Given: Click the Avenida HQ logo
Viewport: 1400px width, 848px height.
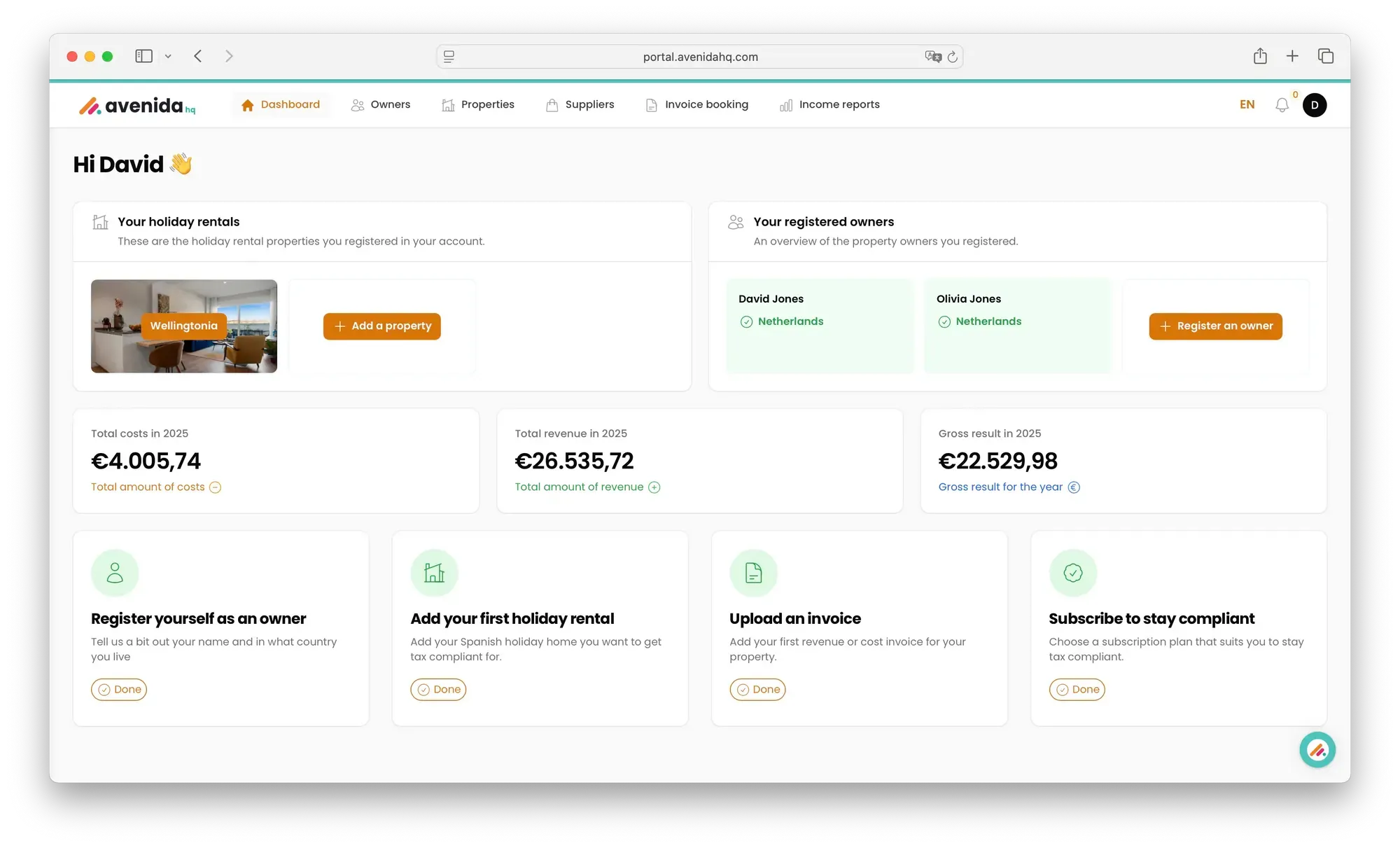Looking at the screenshot, I should click(x=137, y=106).
